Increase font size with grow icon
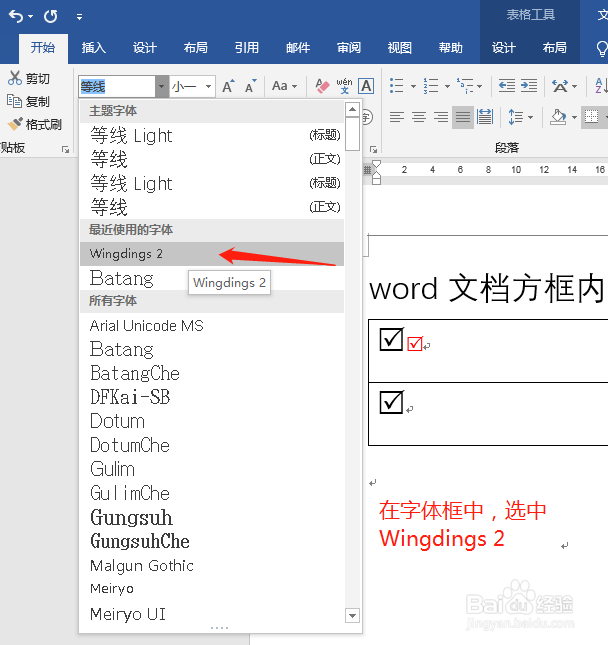608x645 pixels. pos(228,86)
